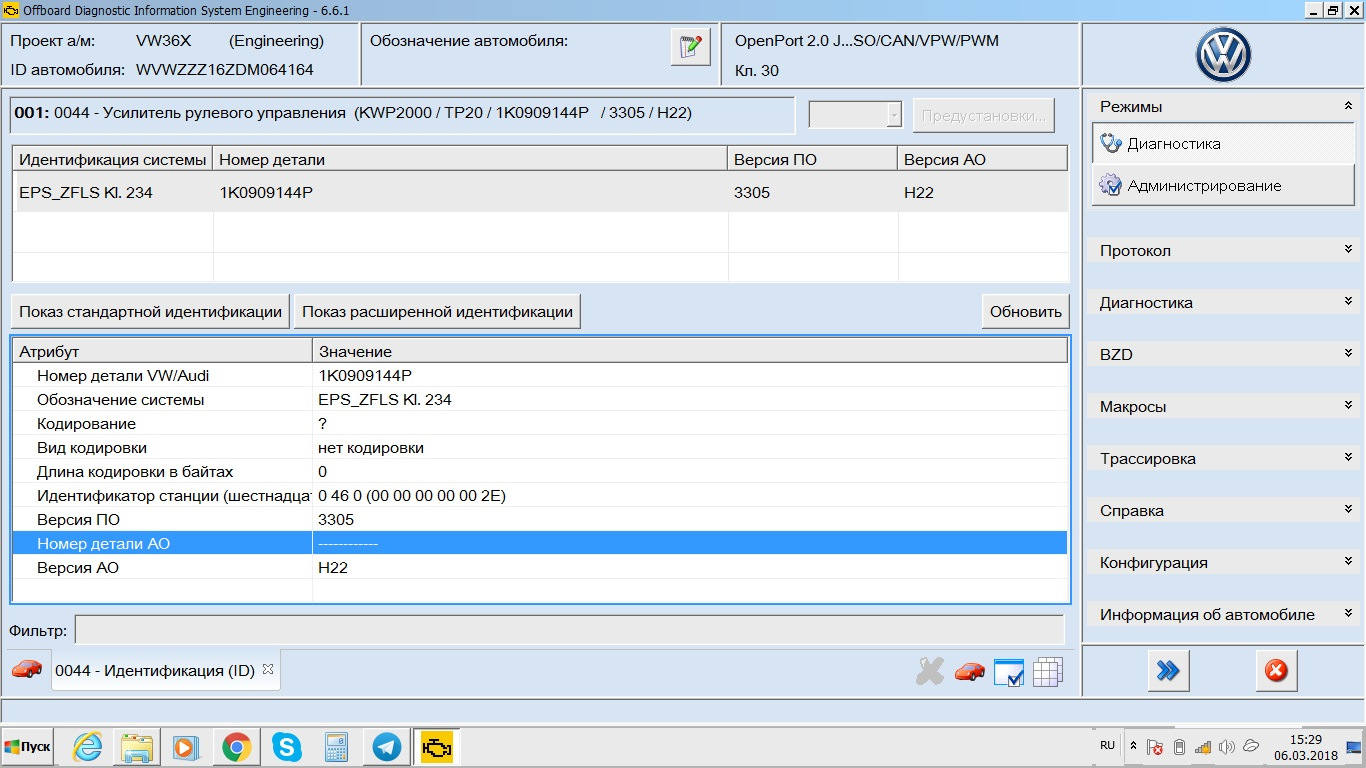Select the highlighted Номер детали АО row
This screenshot has height=768, width=1366.
coord(540,543)
